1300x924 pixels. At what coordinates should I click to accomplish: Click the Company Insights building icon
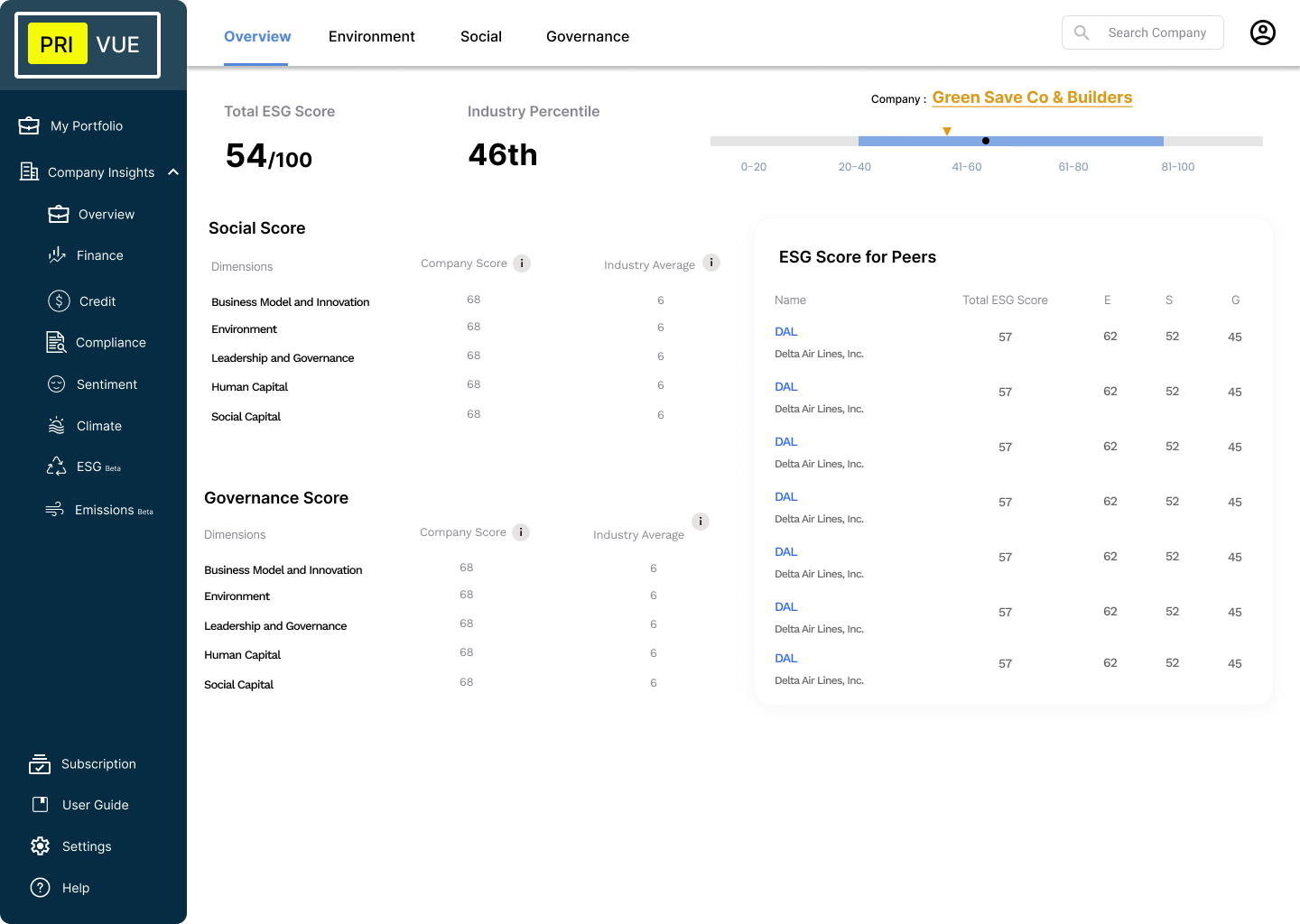[x=29, y=171]
